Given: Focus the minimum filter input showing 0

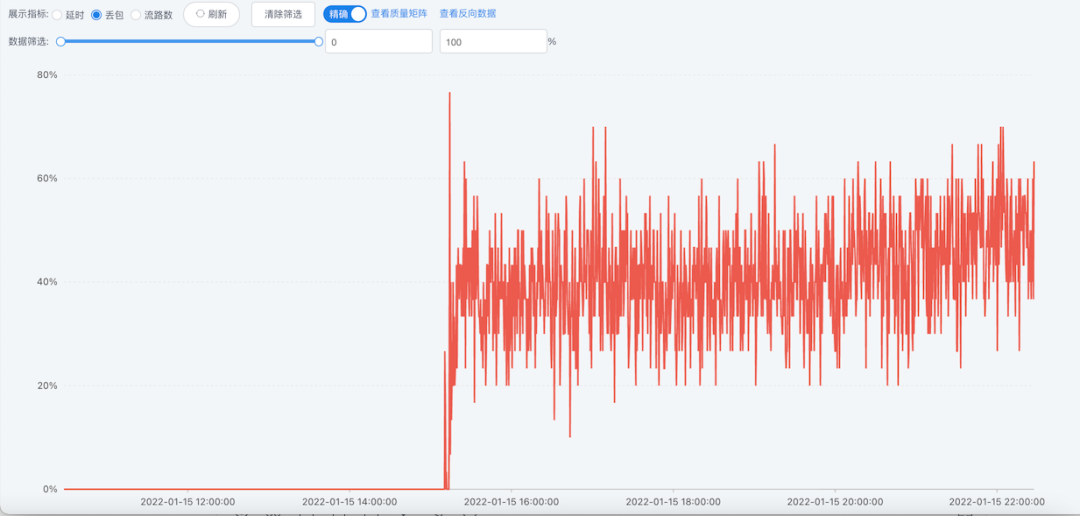Looking at the screenshot, I should [x=379, y=42].
